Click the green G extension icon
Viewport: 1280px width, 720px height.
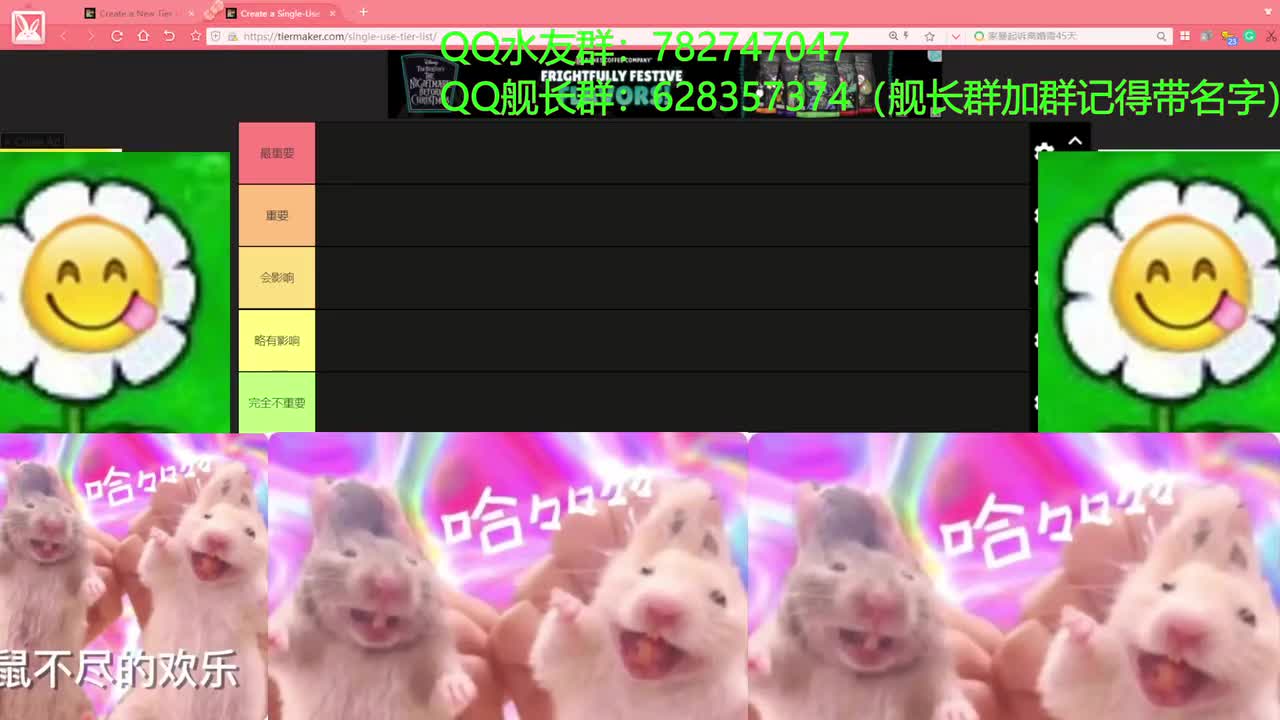1249,36
